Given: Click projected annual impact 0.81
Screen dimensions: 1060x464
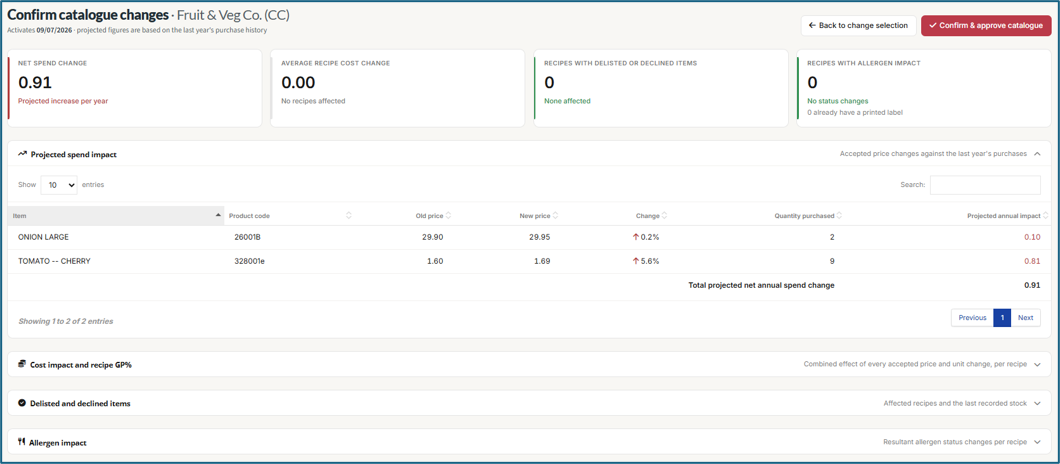Looking at the screenshot, I should click(x=1032, y=261).
